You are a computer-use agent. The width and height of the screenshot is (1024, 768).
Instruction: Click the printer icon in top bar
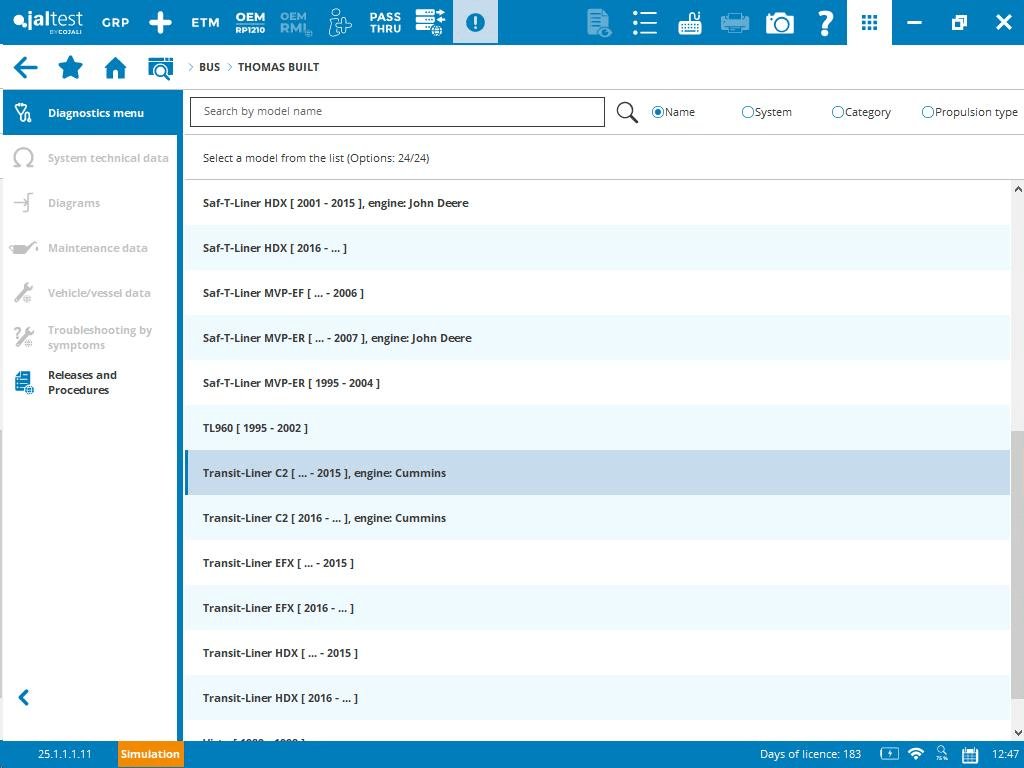(735, 22)
